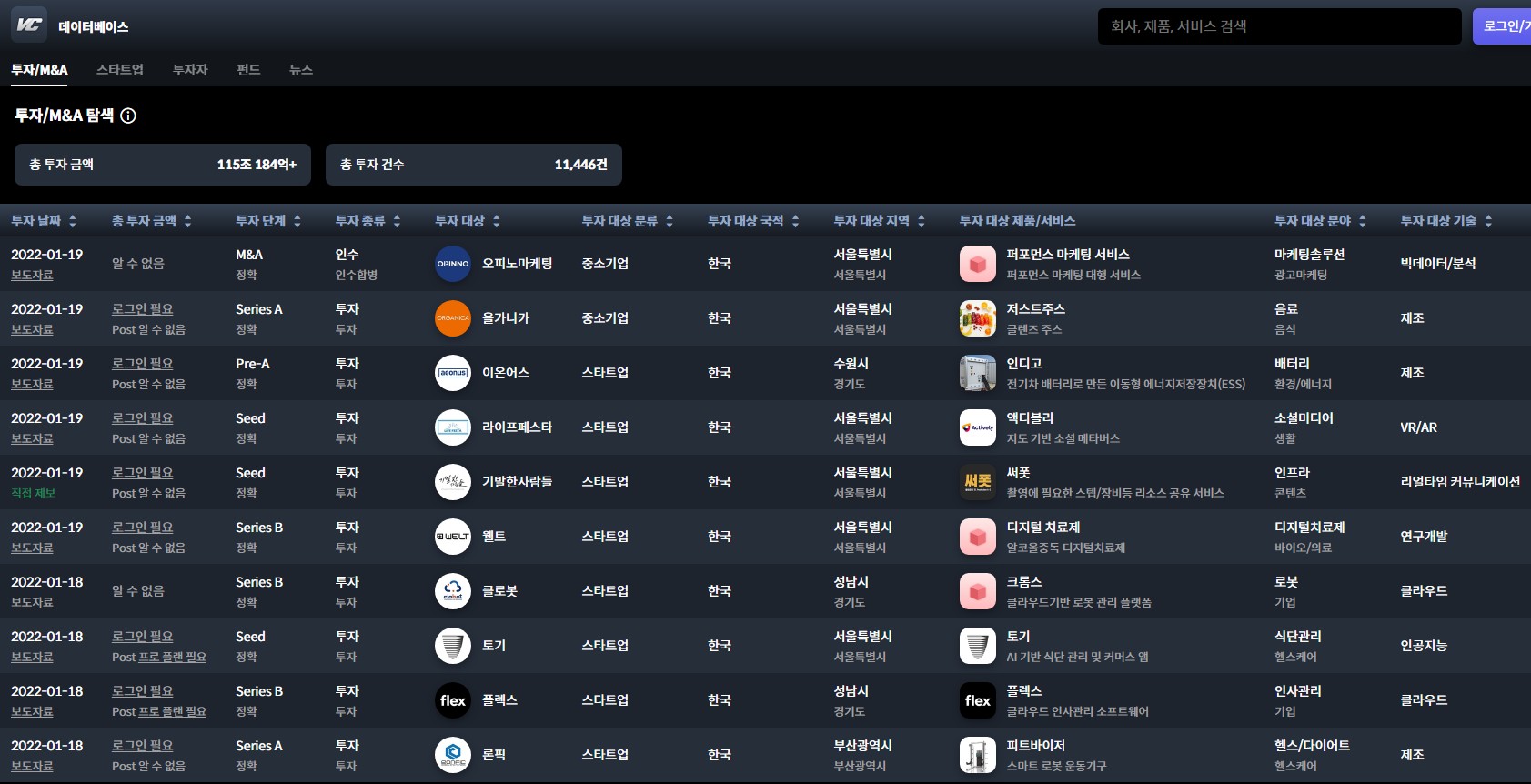1531x784 pixels.
Task: Click the info icon beside 투자/M&A 탐색
Action: click(128, 116)
